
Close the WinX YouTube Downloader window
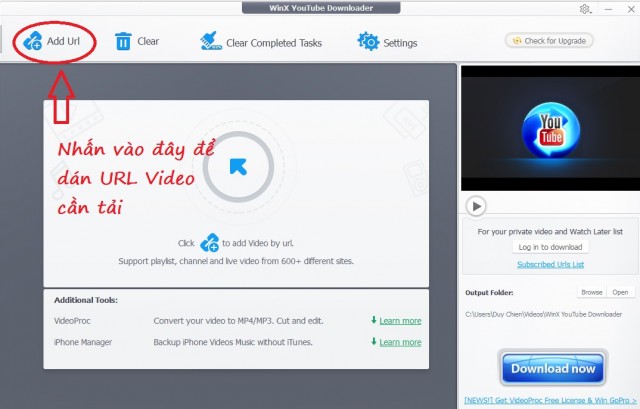pos(631,9)
